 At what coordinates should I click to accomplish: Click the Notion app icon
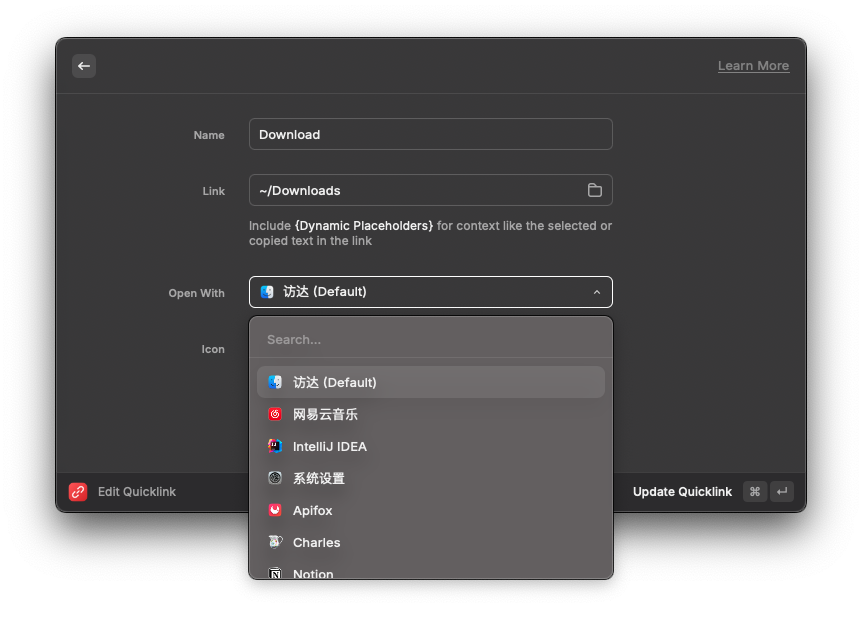(x=275, y=573)
